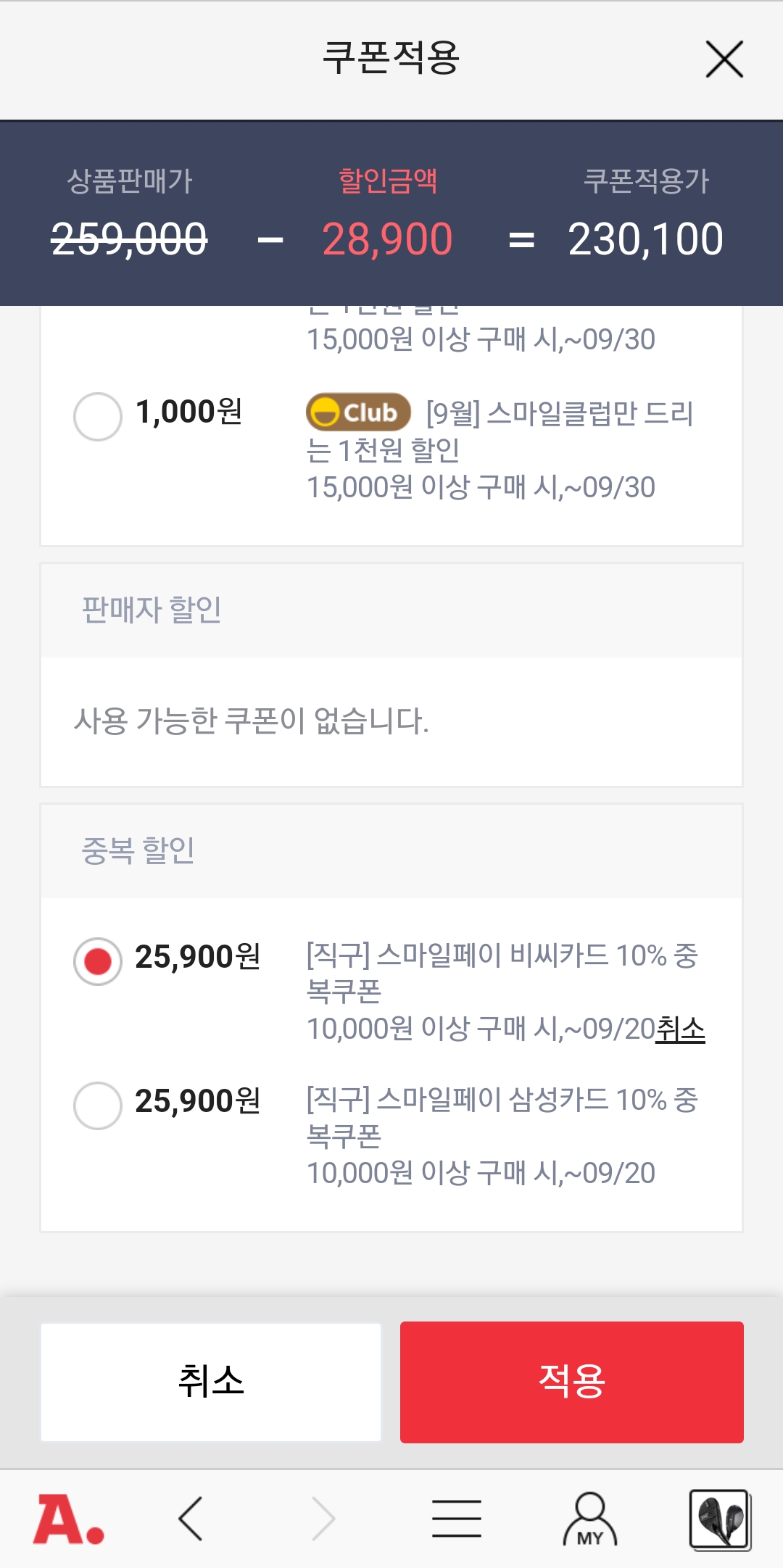The height and width of the screenshot is (1568, 783).
Task: Click the underlined 취소 link beside 비씨카드 coupon
Action: 680,1029
